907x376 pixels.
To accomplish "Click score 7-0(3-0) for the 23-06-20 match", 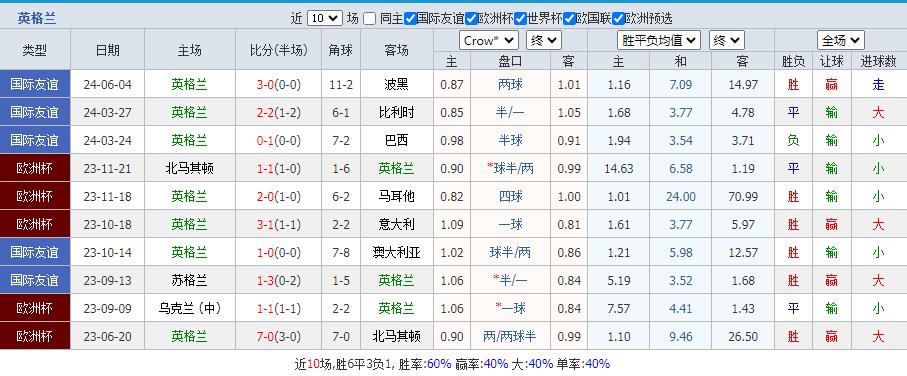I will click(279, 336).
